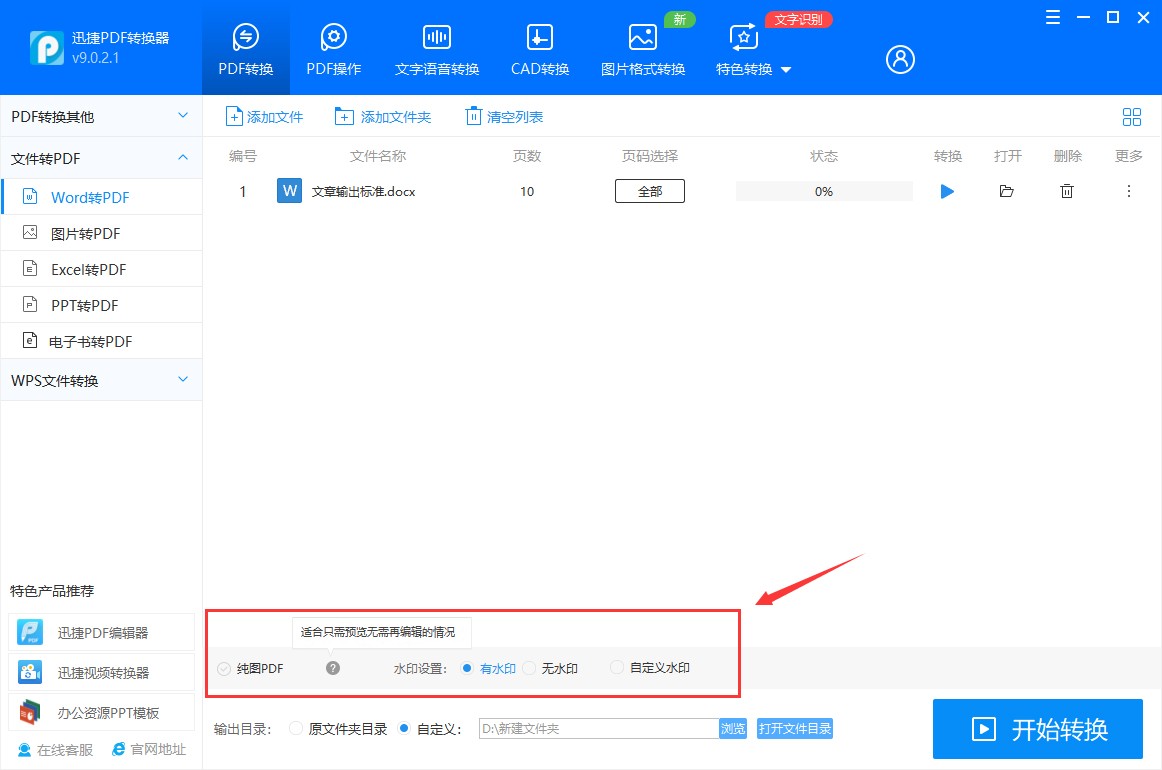This screenshot has height=770, width=1162.
Task: Select 电子书转PDF in the sidebar
Action: [x=101, y=341]
